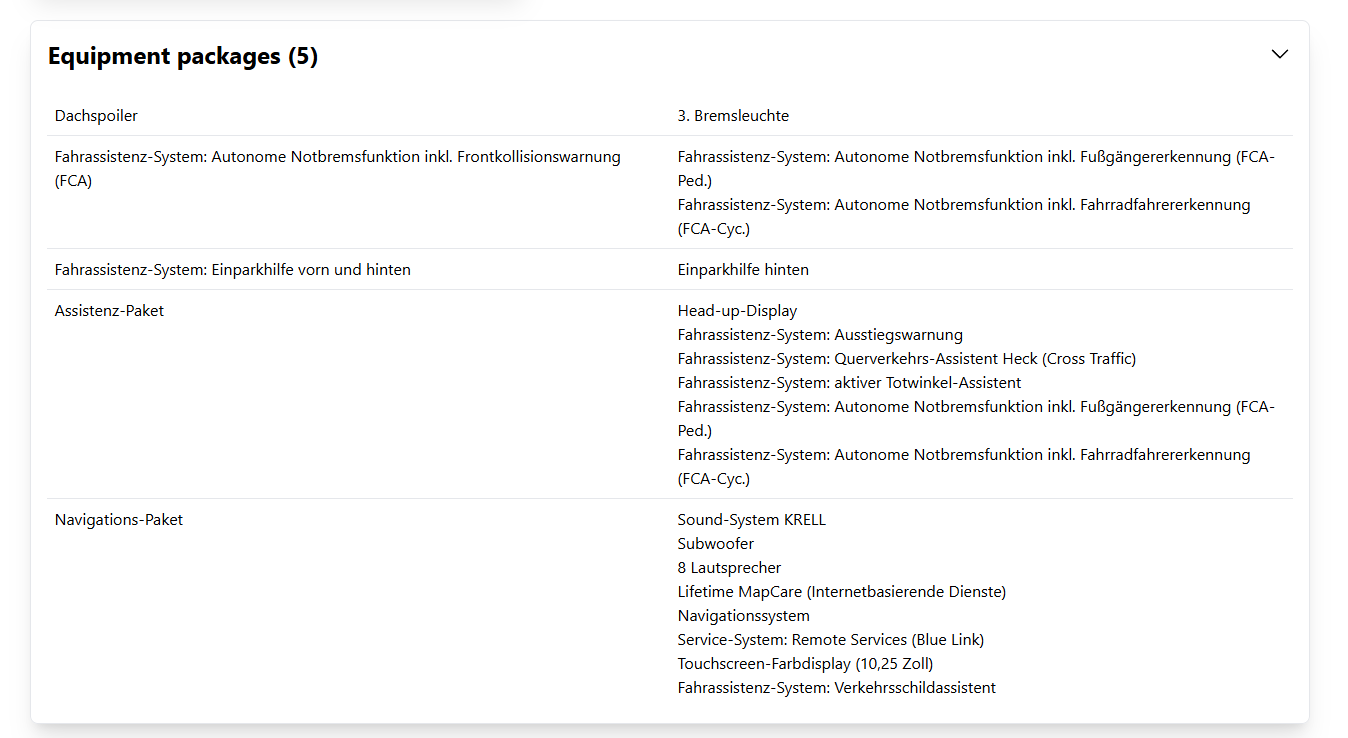Click the Lifetime MapCare feature line

(x=841, y=592)
